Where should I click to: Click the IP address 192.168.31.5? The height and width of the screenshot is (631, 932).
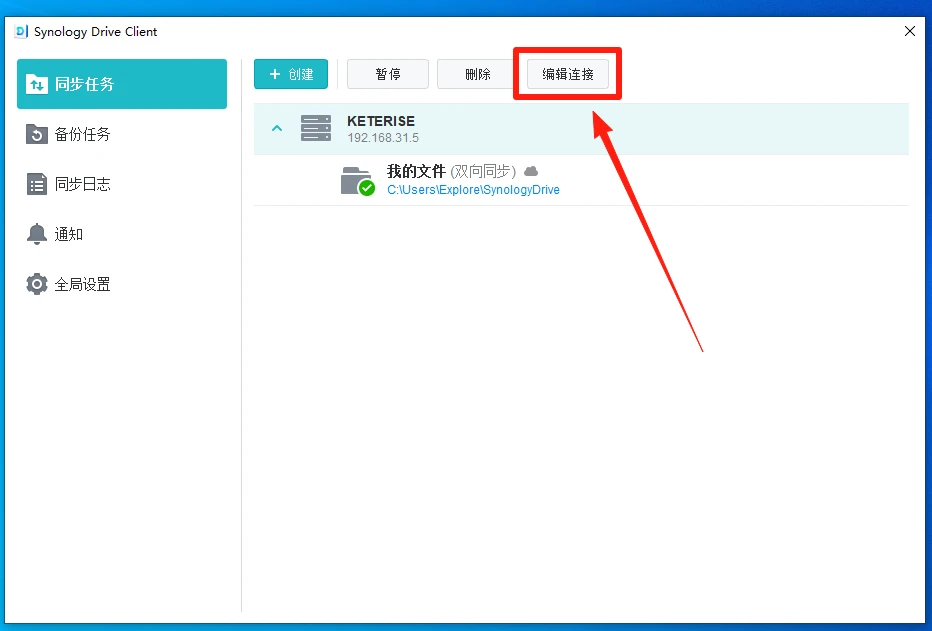click(x=383, y=138)
